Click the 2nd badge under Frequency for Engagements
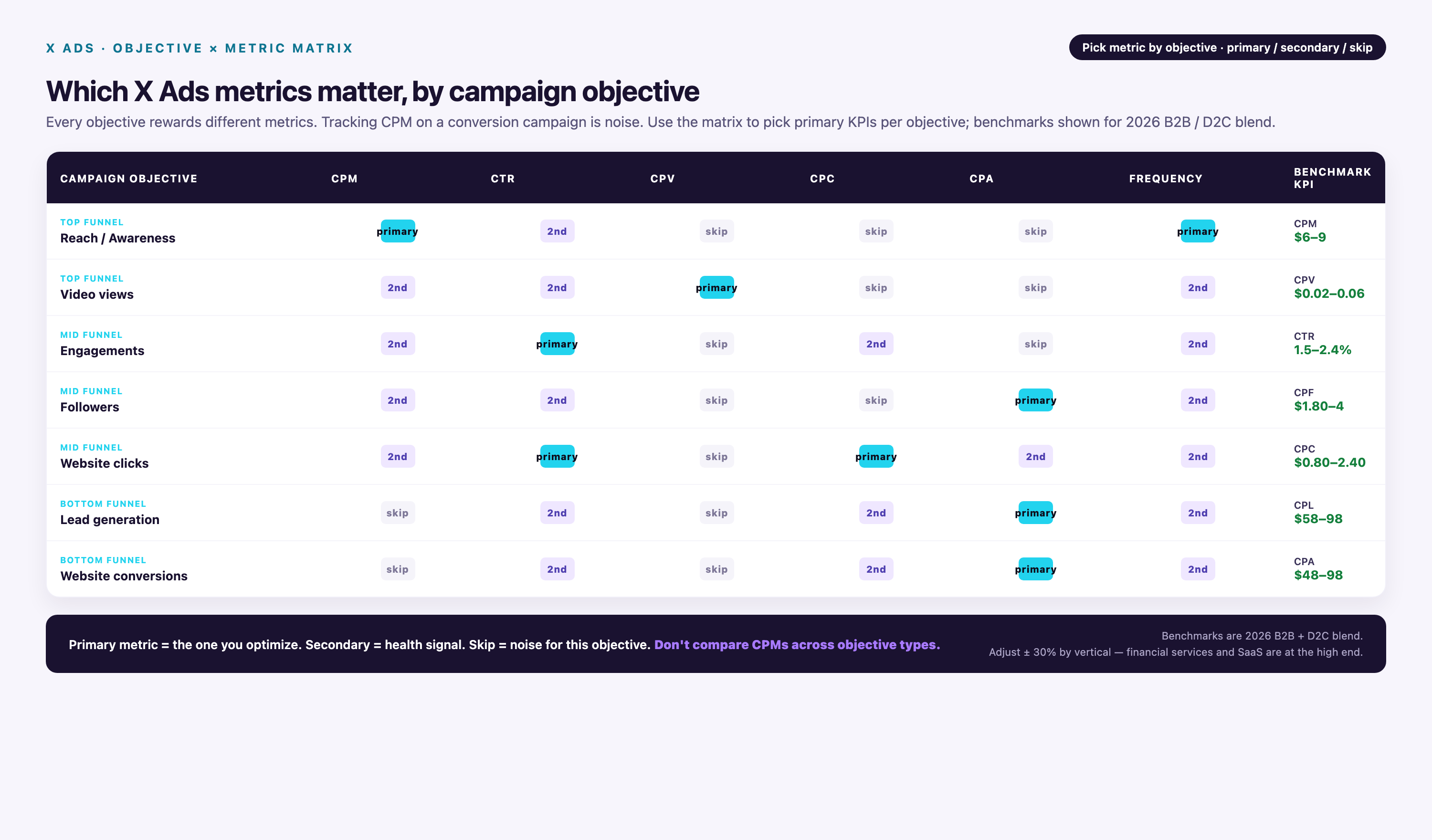 coord(1198,344)
